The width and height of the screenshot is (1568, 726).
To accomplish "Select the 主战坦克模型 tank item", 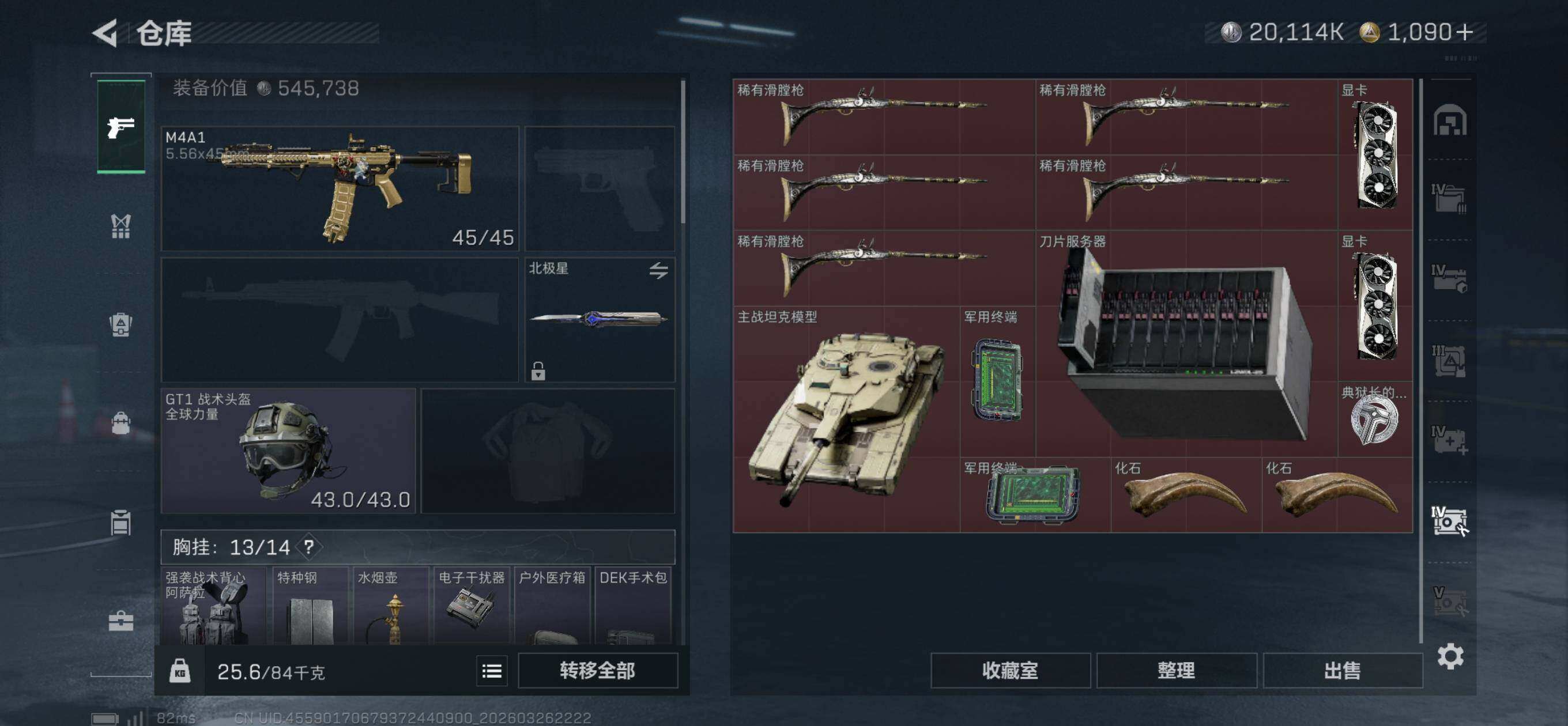I will point(846,419).
